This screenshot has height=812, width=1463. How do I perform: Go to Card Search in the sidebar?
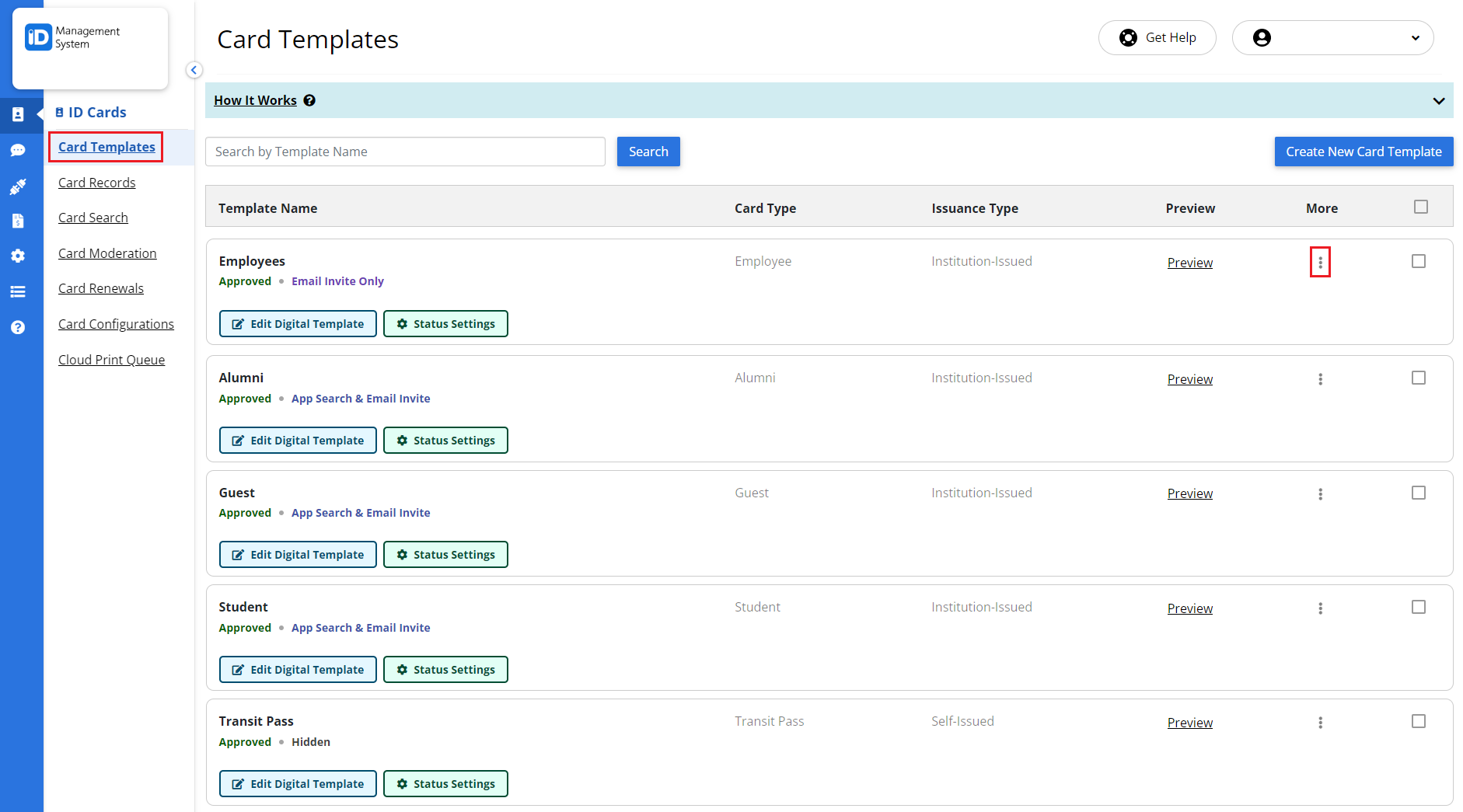point(93,218)
